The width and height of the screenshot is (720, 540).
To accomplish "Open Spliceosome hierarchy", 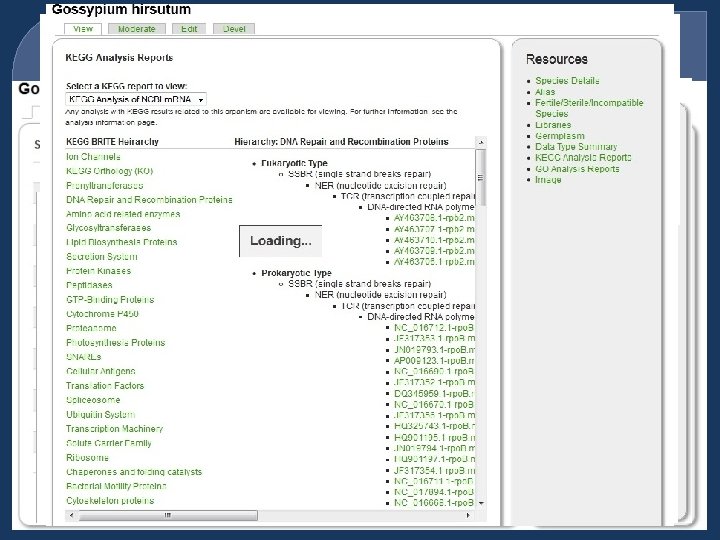I will (93, 400).
